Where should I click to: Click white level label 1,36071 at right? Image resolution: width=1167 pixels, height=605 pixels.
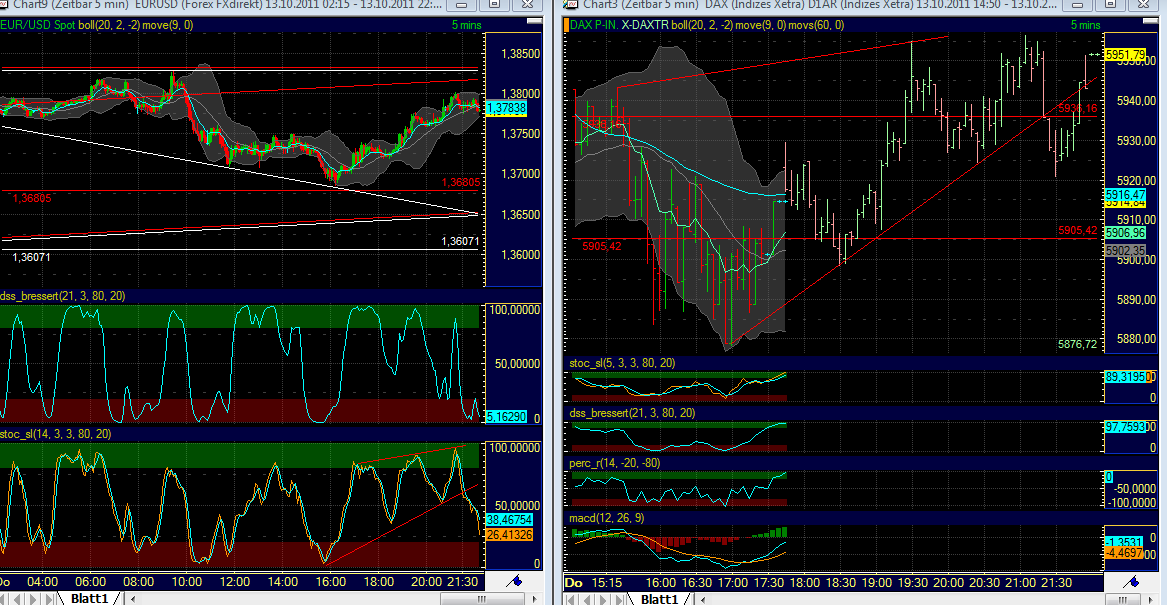click(460, 241)
